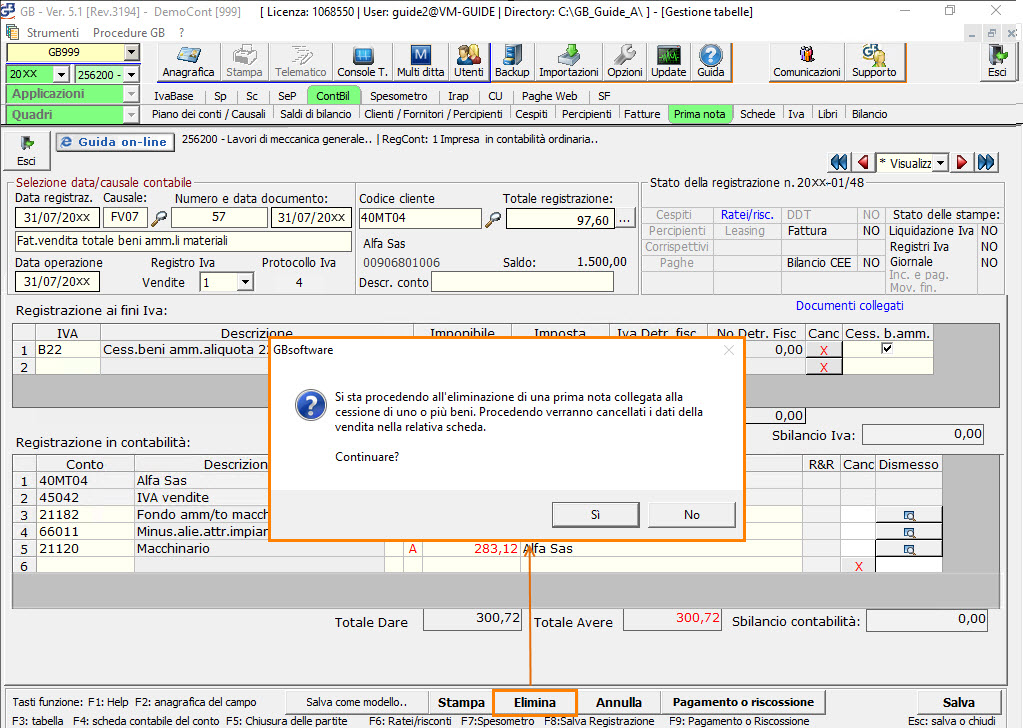Click red X Canc on accounting row 6

(x=858, y=566)
